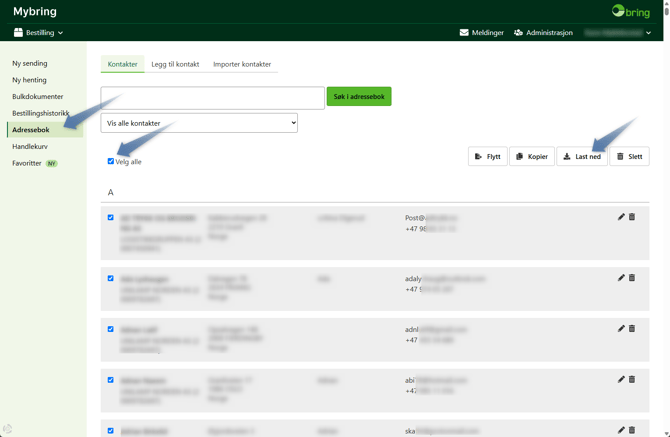Go to Ny sending
670x437 pixels.
30,63
